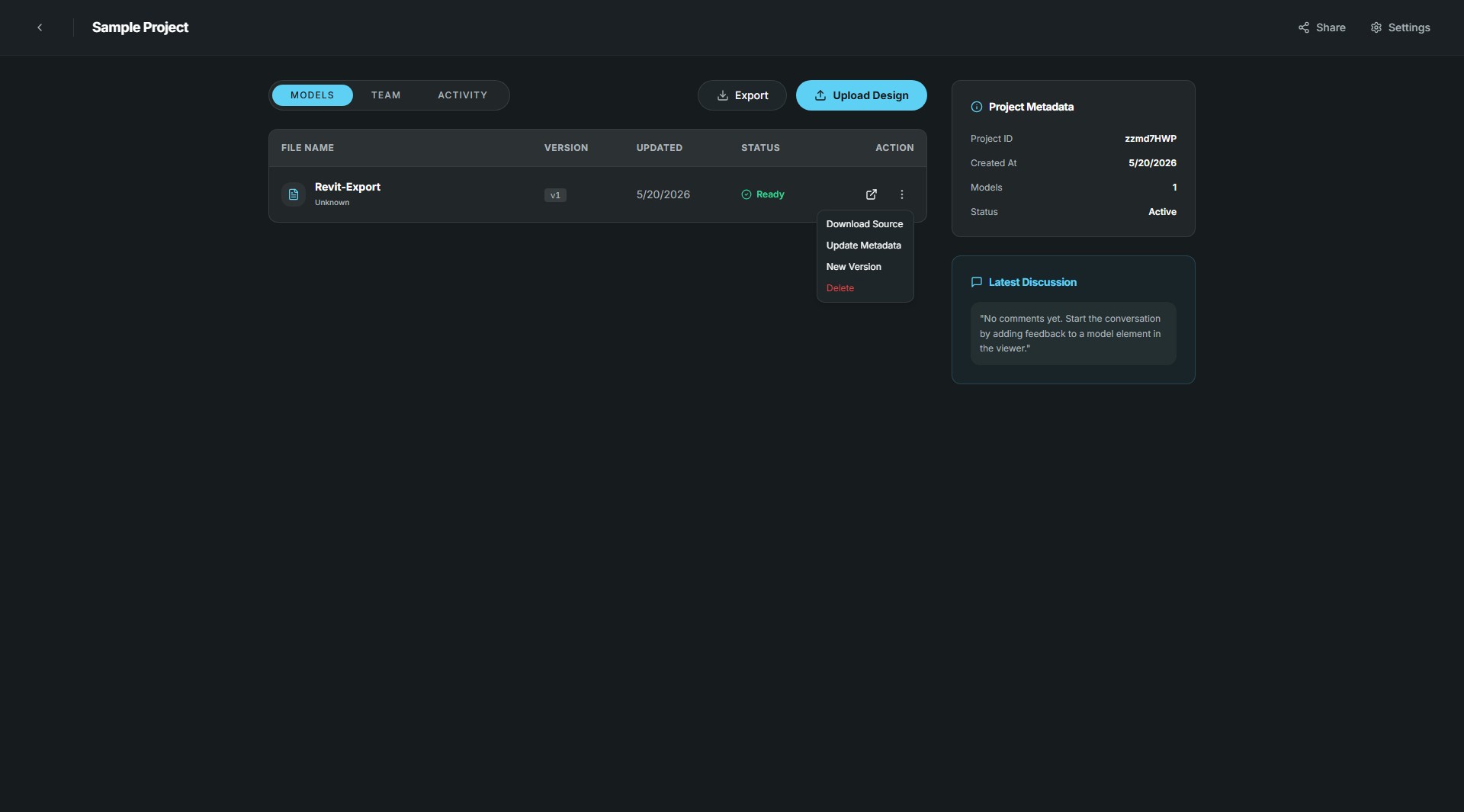Screen dimensions: 1464x812
Task: Click the Models count value 1
Action: click(x=1174, y=188)
